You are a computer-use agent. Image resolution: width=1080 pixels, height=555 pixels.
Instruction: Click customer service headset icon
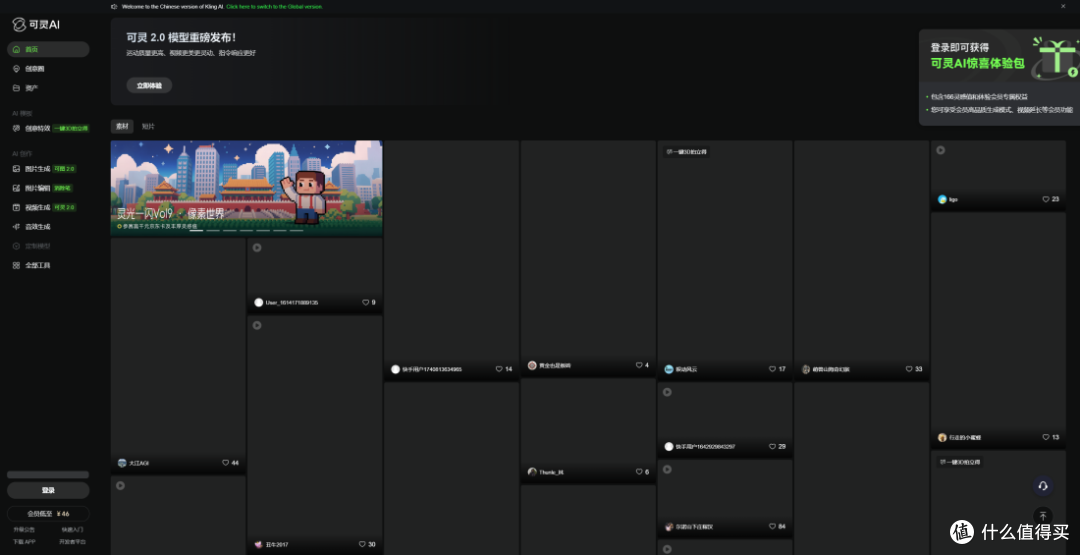[x=1043, y=485]
